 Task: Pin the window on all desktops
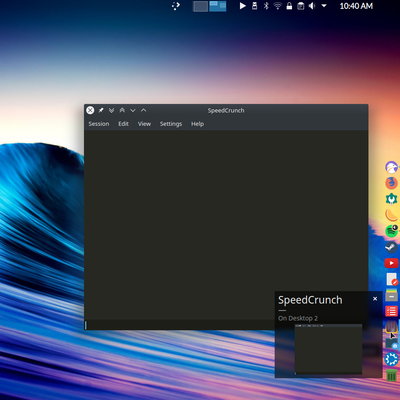coord(101,110)
